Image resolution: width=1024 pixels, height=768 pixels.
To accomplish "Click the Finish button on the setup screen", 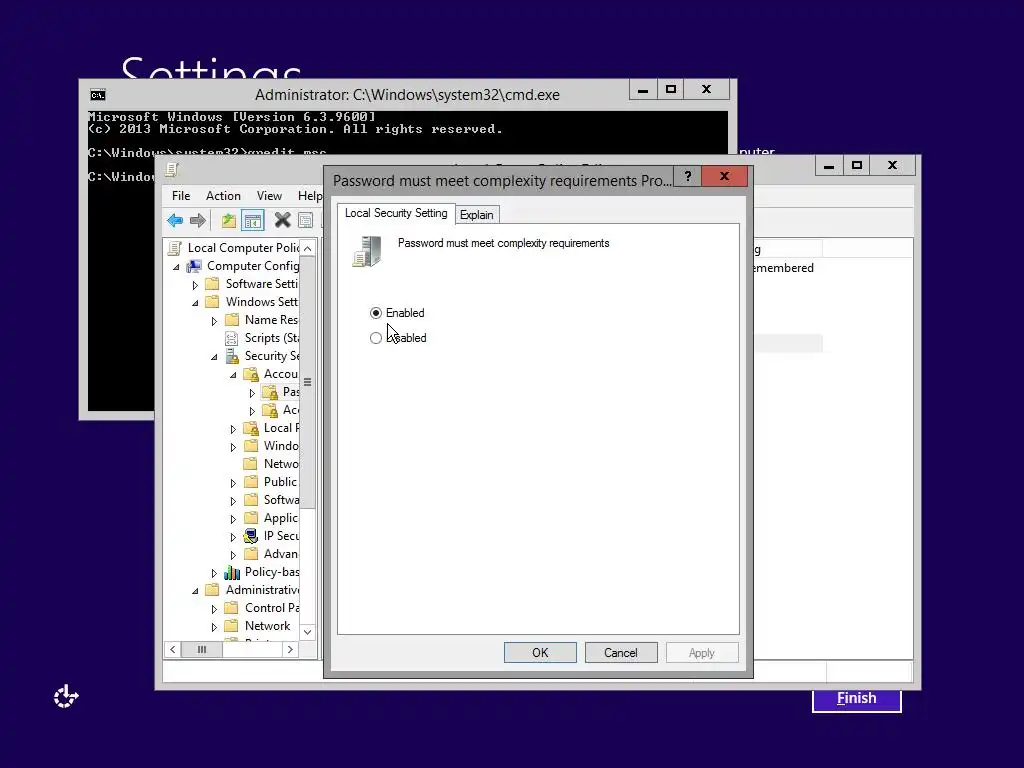I will point(856,699).
